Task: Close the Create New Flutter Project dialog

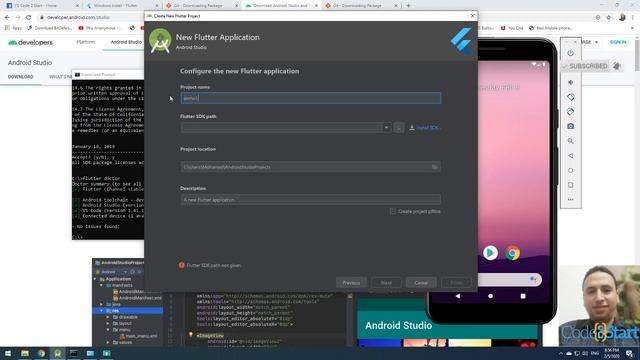Action: 472,16
